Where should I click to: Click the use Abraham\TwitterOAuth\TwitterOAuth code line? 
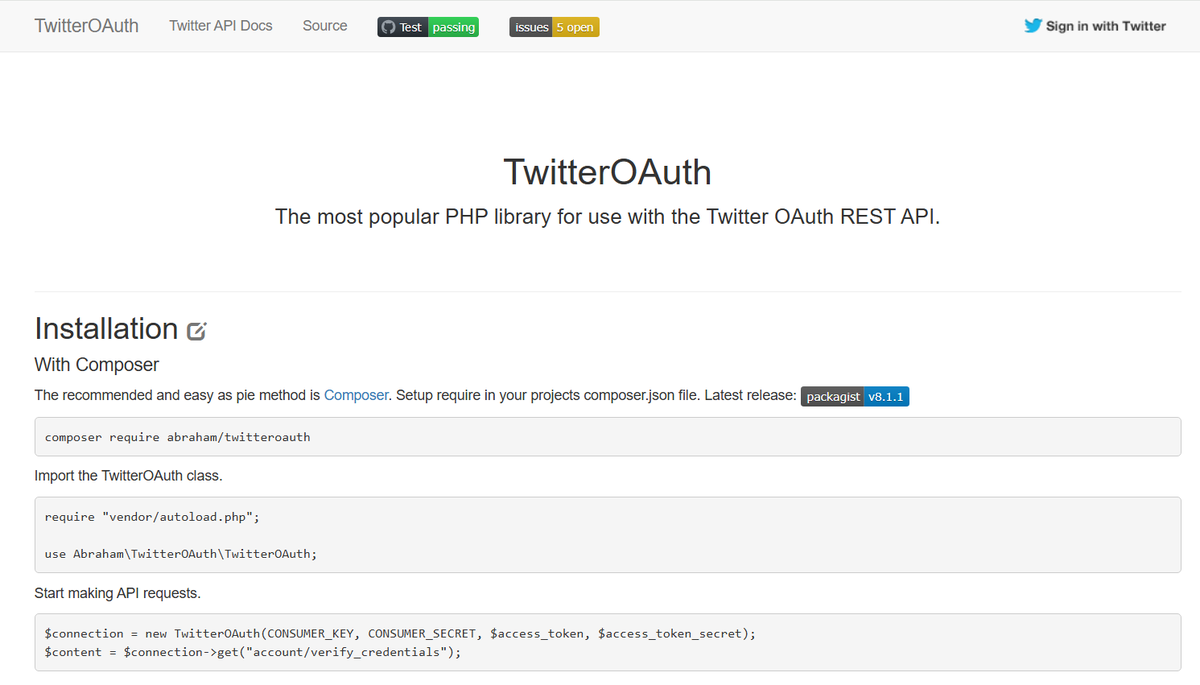pyautogui.click(x=181, y=553)
